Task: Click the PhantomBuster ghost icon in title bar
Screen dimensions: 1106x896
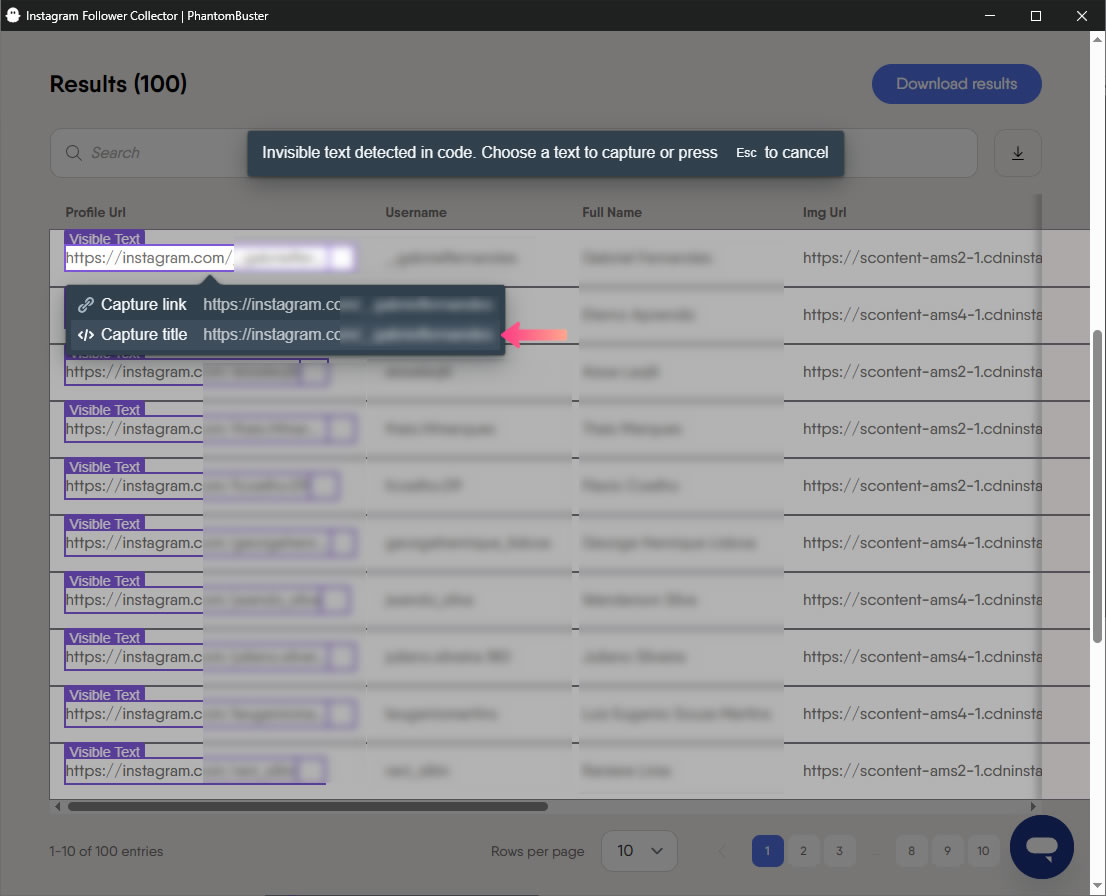Action: (x=13, y=15)
